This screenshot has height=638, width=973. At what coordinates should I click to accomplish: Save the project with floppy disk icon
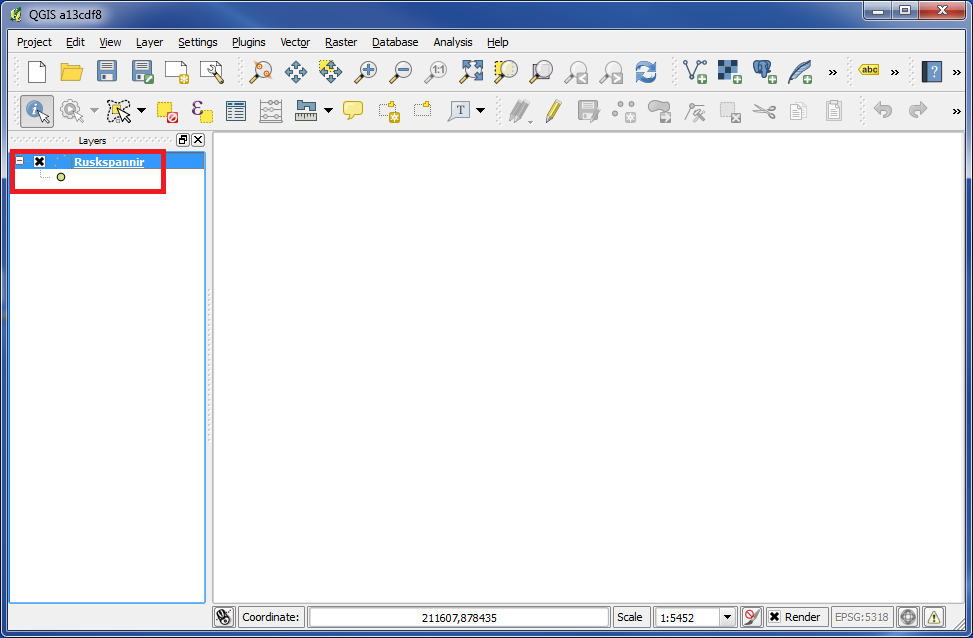click(107, 71)
